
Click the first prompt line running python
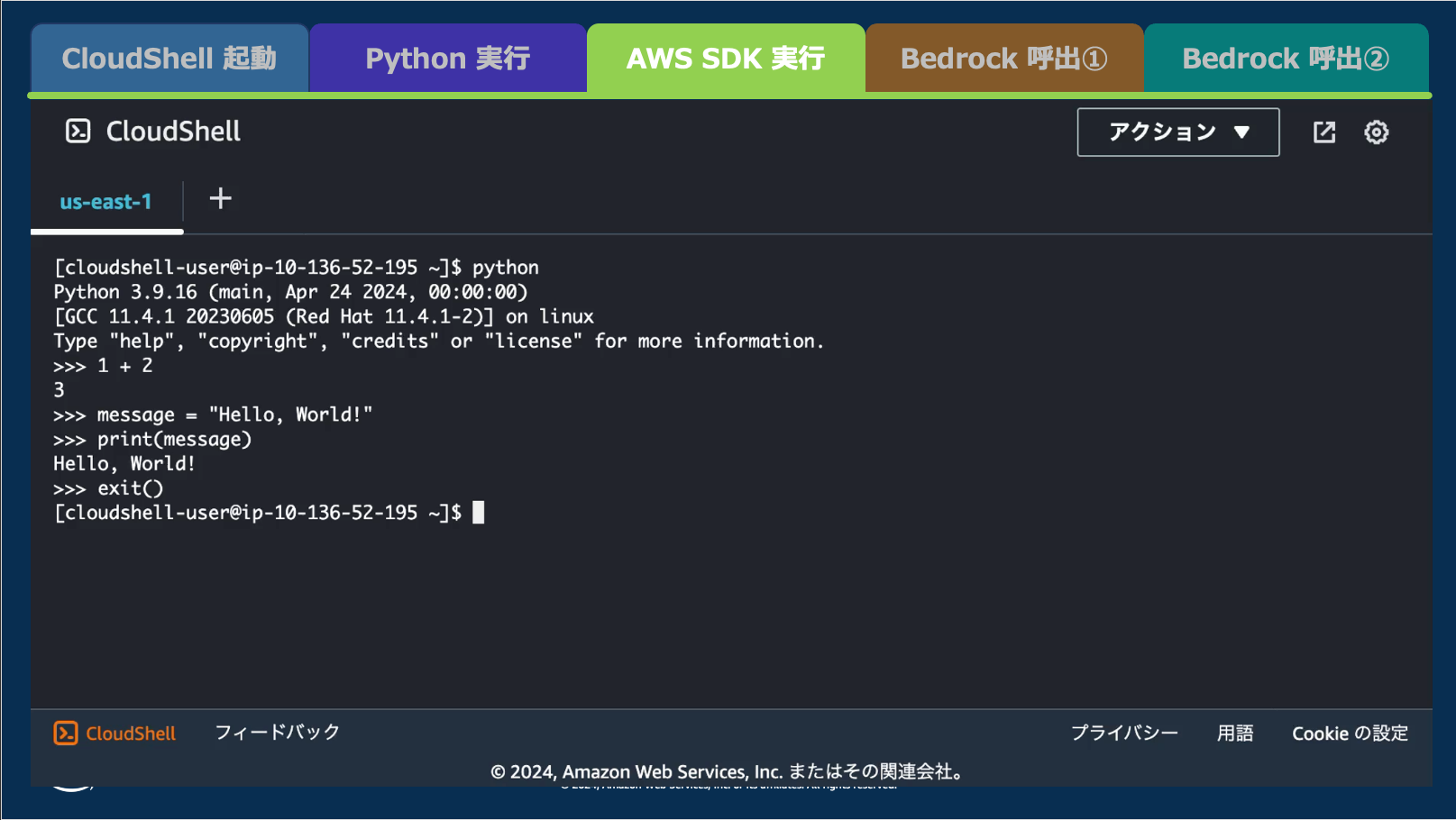(x=297, y=268)
